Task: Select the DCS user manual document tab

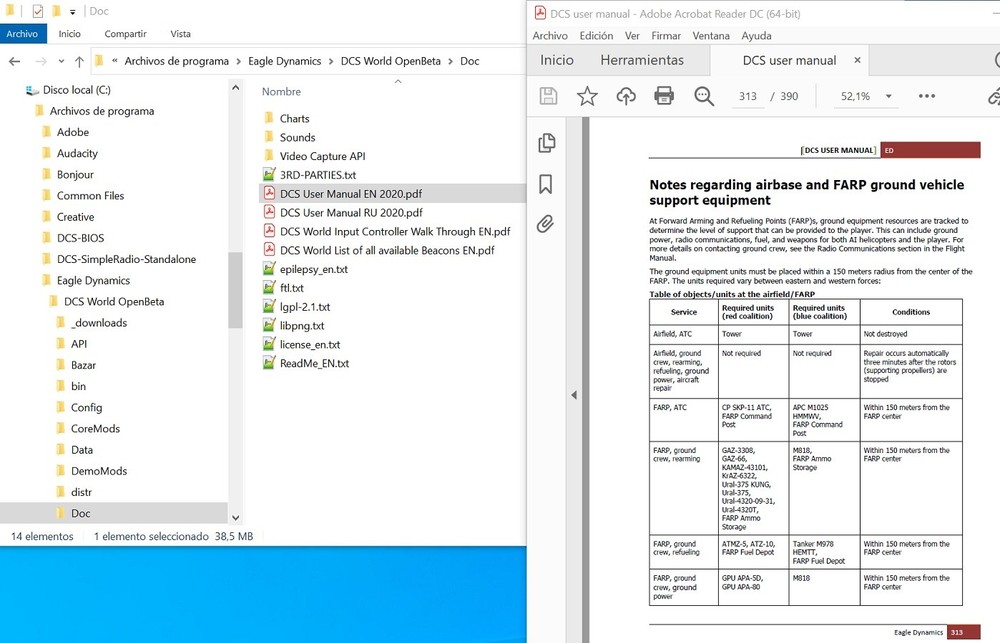Action: point(789,61)
